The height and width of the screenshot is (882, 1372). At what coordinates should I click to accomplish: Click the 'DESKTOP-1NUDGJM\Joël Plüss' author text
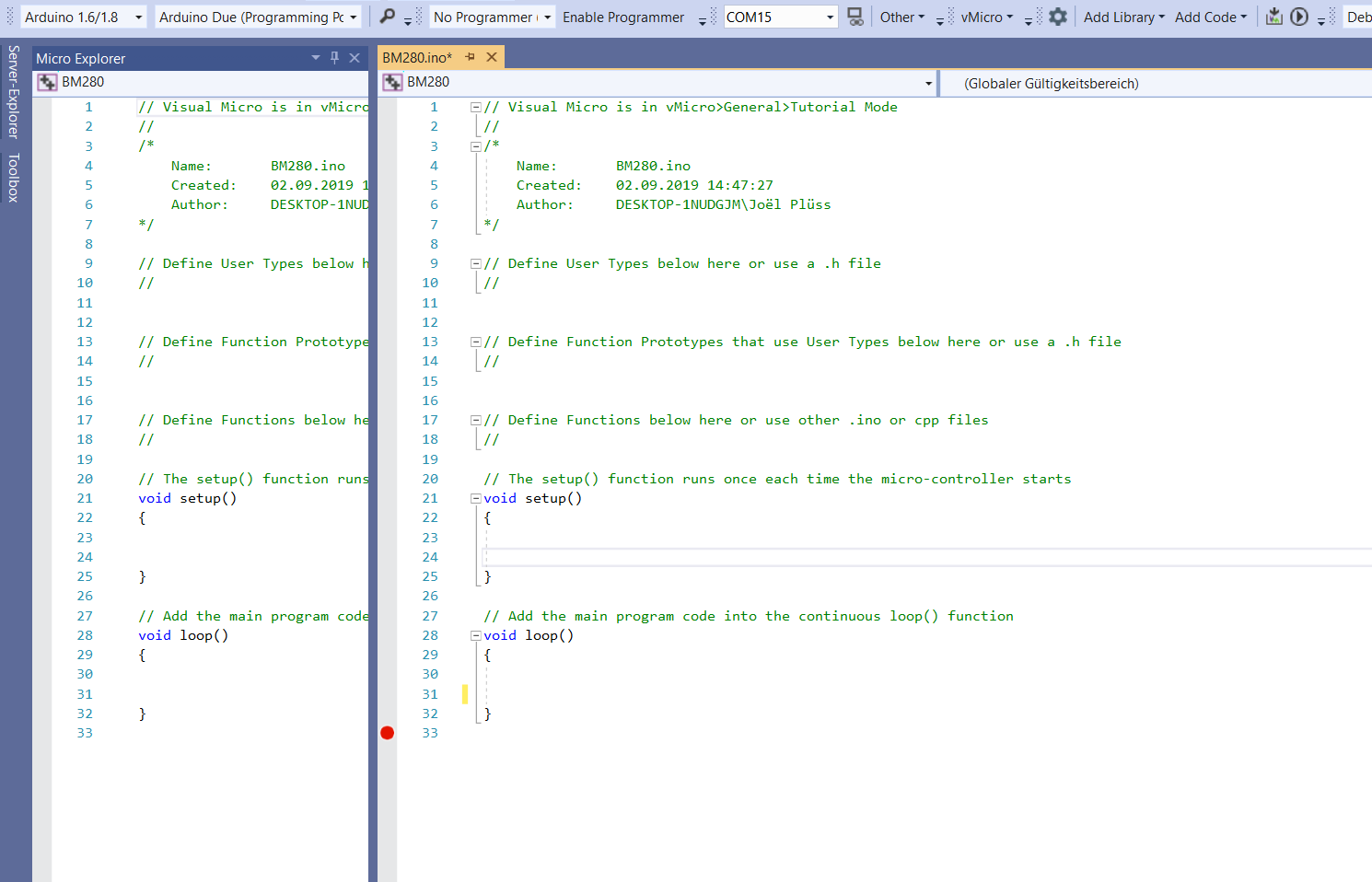[x=723, y=204]
